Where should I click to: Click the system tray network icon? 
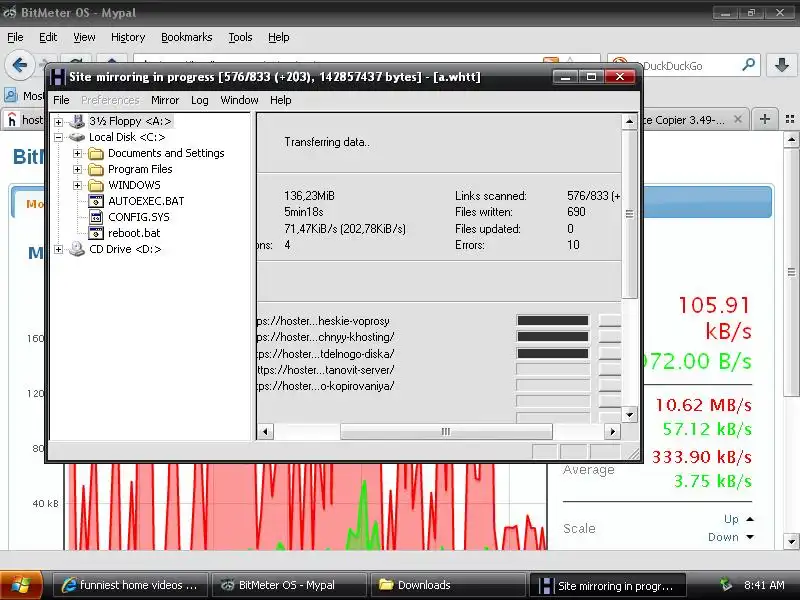[726, 584]
